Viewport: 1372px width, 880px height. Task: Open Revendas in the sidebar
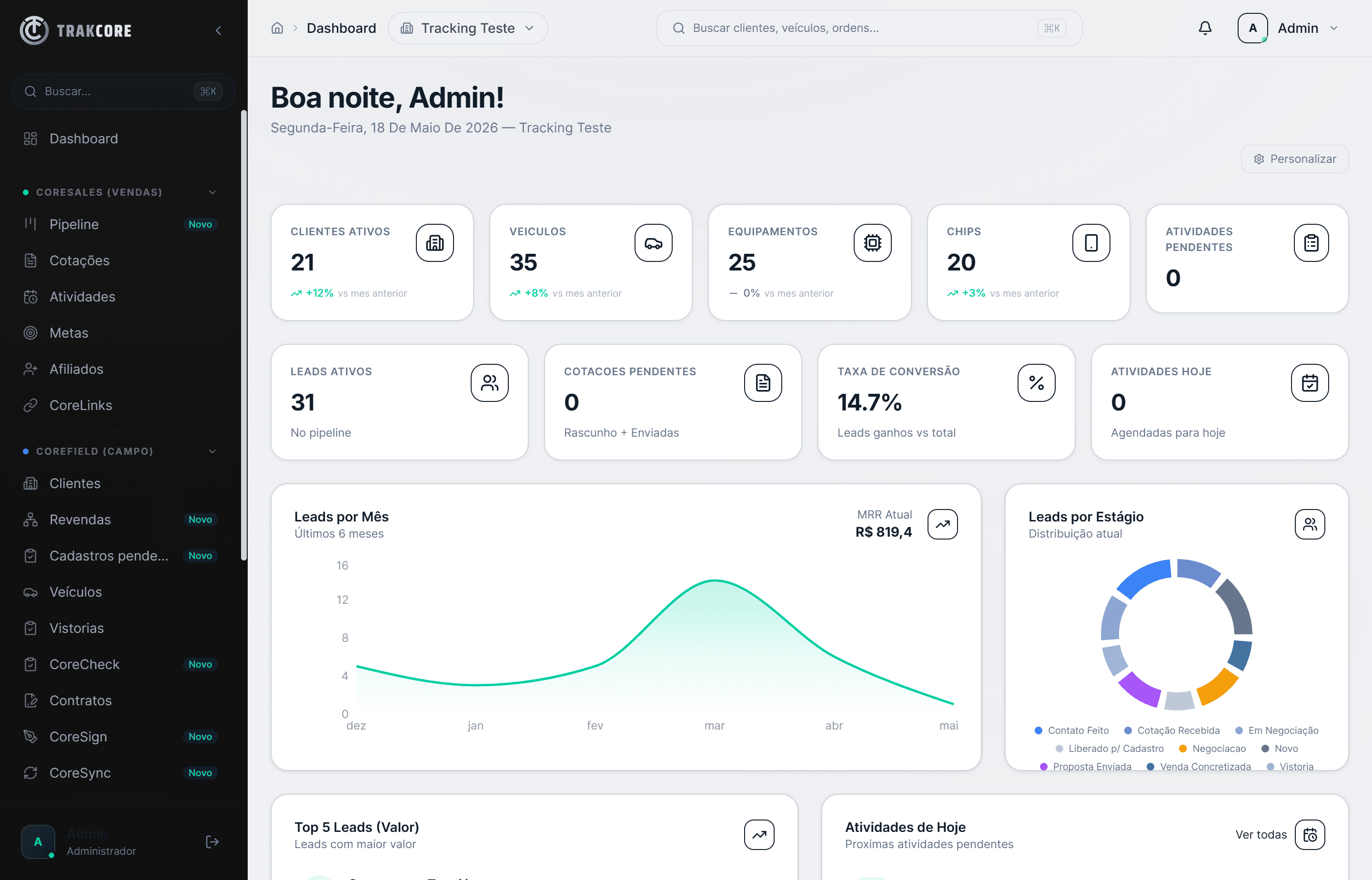pos(120,520)
